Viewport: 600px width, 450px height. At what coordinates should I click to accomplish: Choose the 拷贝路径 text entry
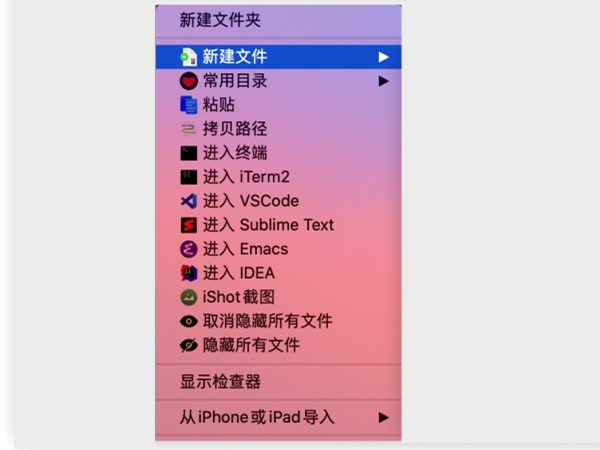235,129
